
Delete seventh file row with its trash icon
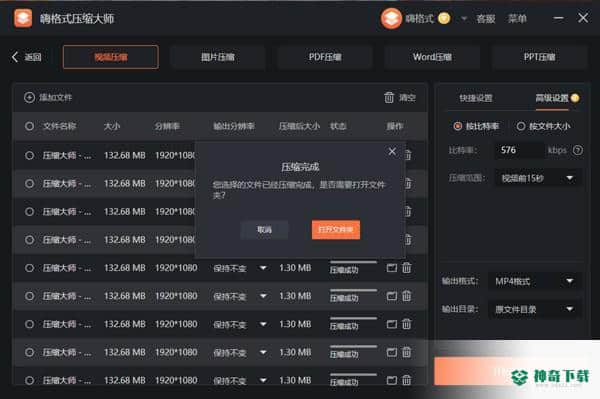(x=407, y=324)
